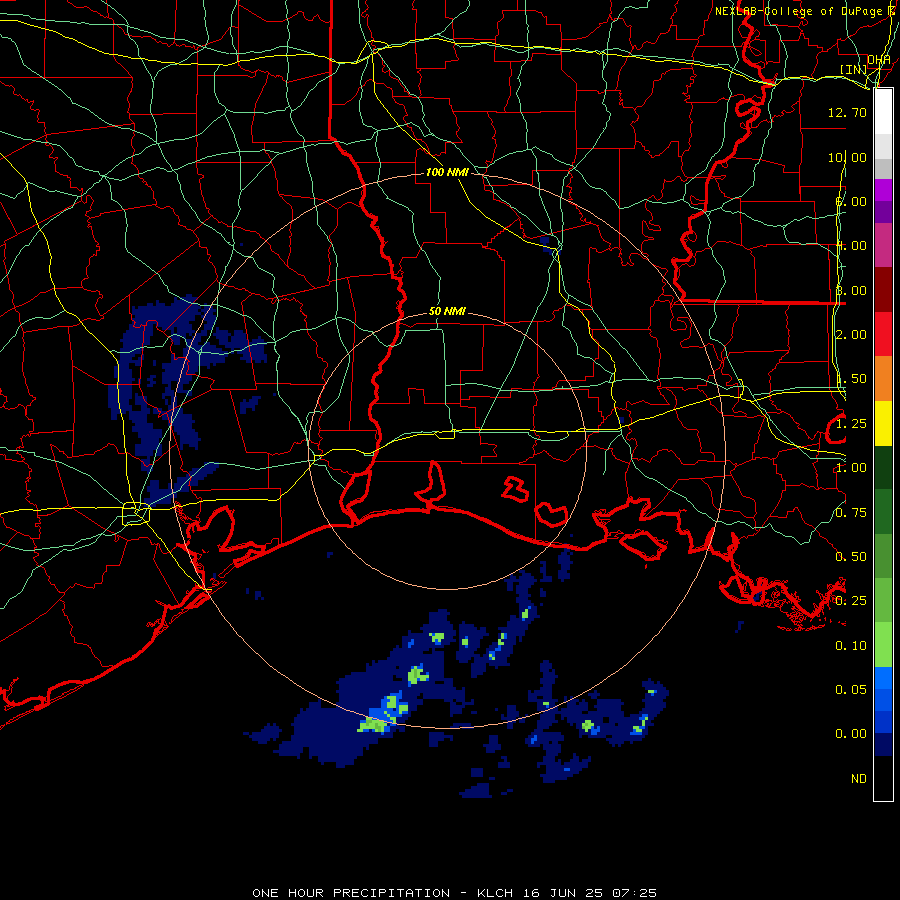Click the ND legend label
Screen dimensions: 900x900
click(859, 779)
